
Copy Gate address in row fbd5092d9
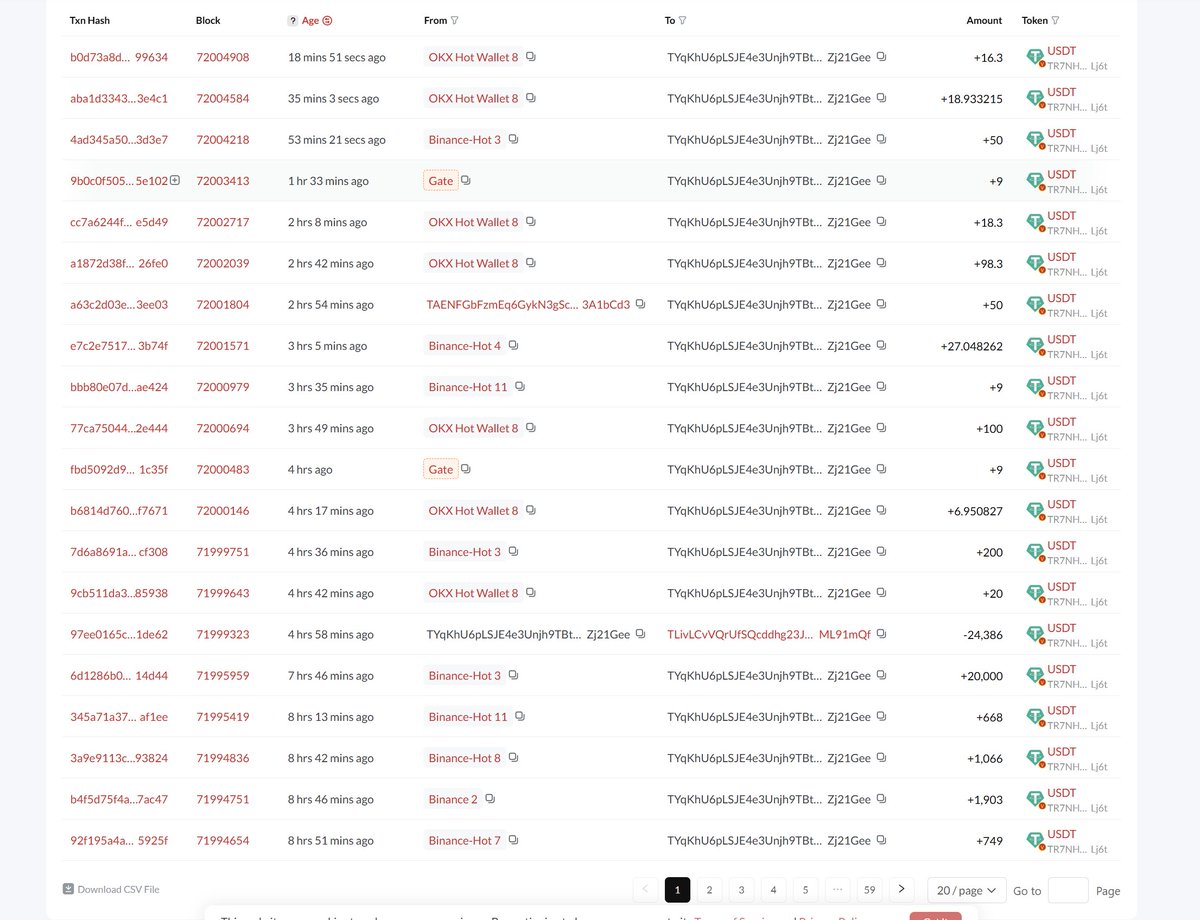(x=466, y=469)
